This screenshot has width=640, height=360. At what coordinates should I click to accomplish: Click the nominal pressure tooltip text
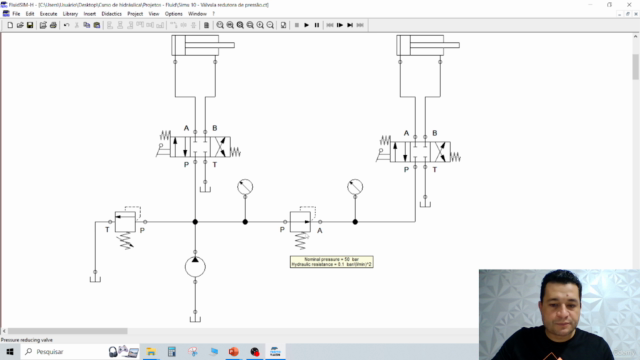(x=331, y=262)
